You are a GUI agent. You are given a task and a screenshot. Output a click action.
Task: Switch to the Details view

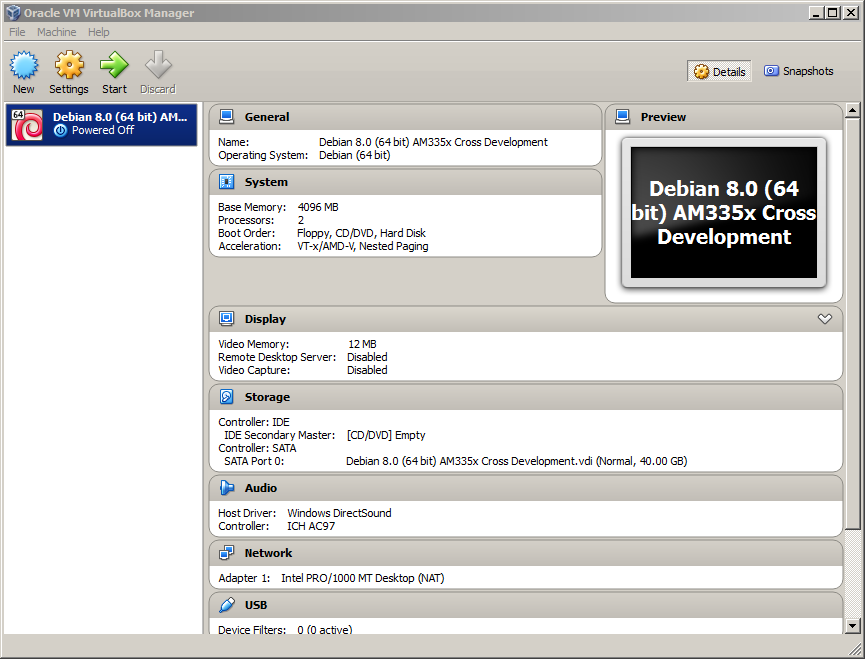point(719,72)
